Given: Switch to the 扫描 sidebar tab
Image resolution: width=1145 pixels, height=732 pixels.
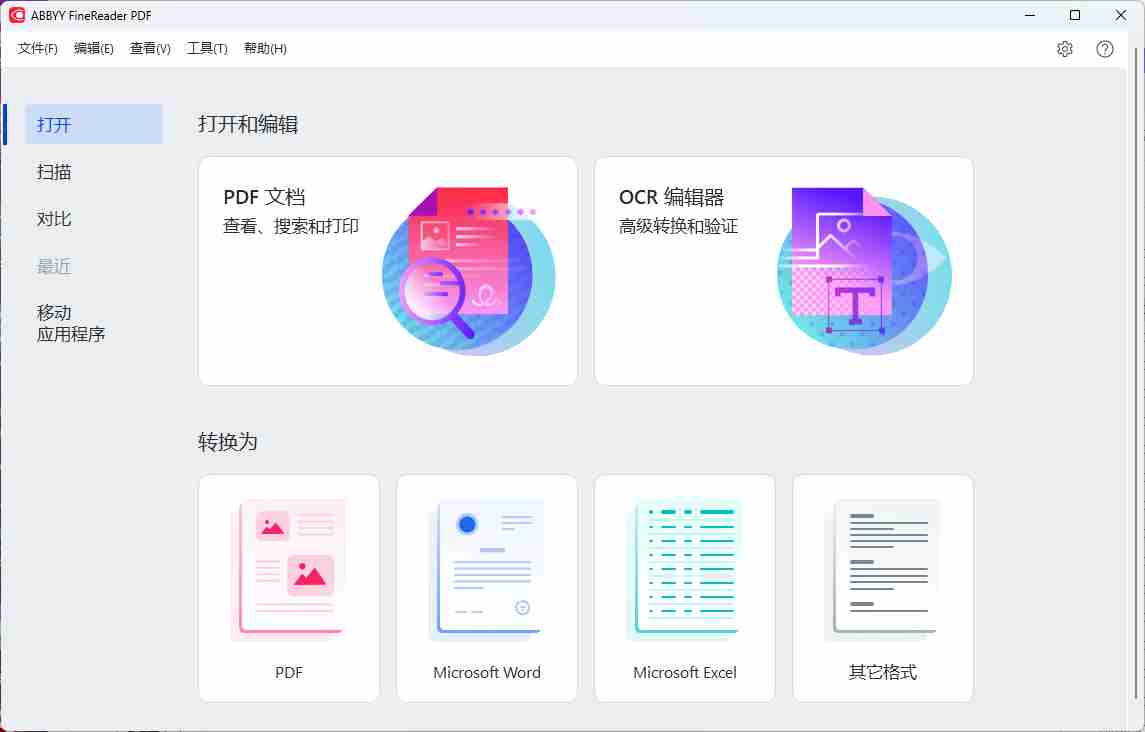Looking at the screenshot, I should point(53,172).
